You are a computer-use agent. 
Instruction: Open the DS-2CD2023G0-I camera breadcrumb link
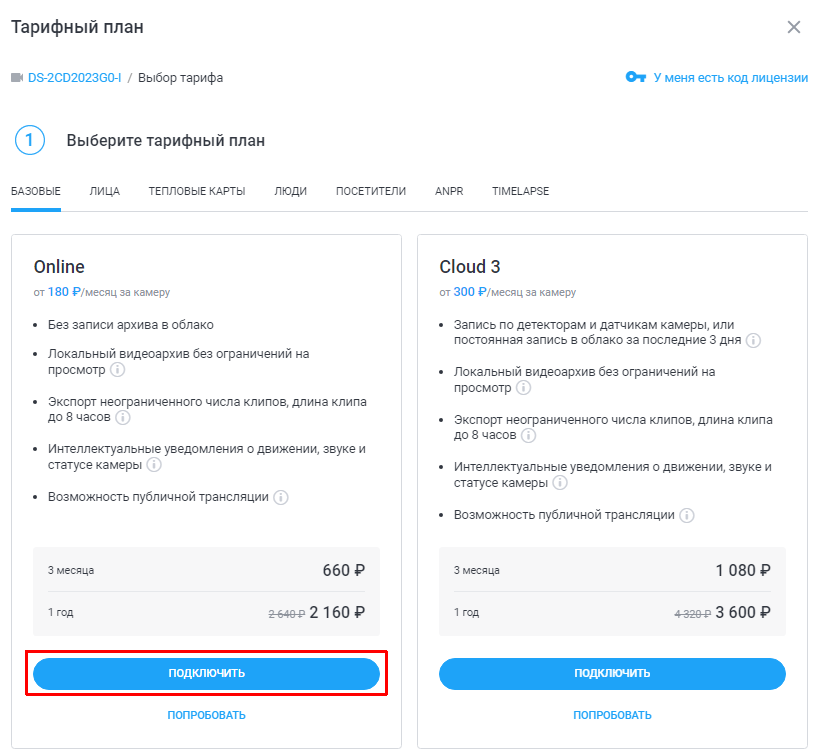[74, 77]
